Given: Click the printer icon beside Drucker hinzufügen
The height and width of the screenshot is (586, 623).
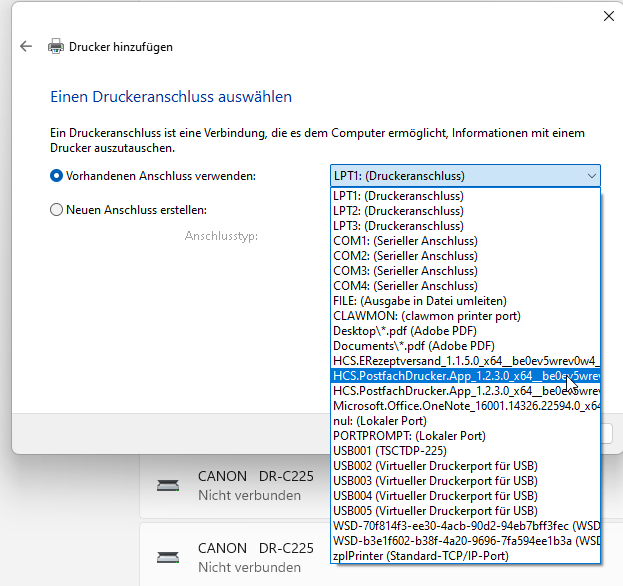Looking at the screenshot, I should pos(56,46).
